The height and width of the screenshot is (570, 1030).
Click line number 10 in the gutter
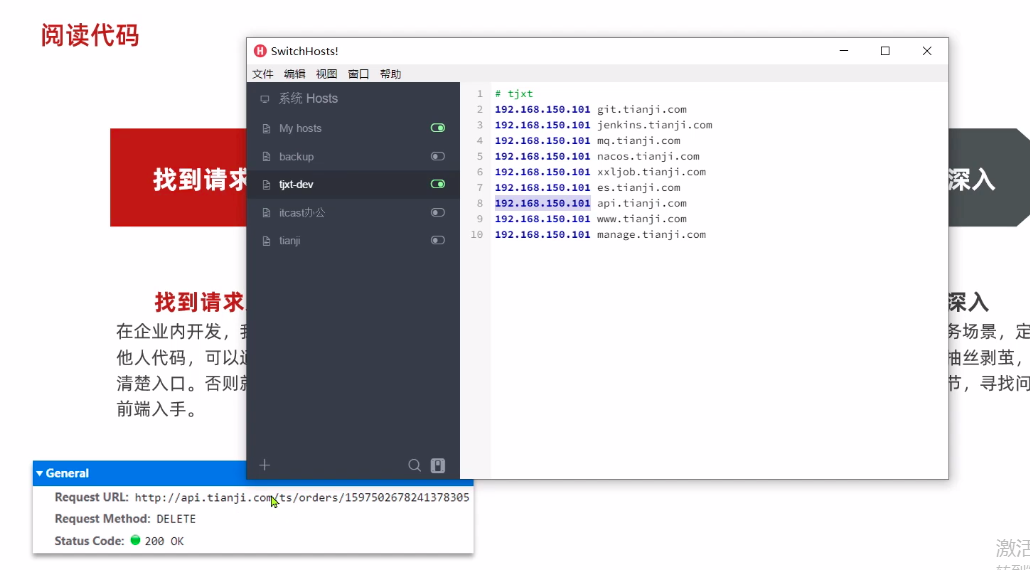click(x=476, y=235)
